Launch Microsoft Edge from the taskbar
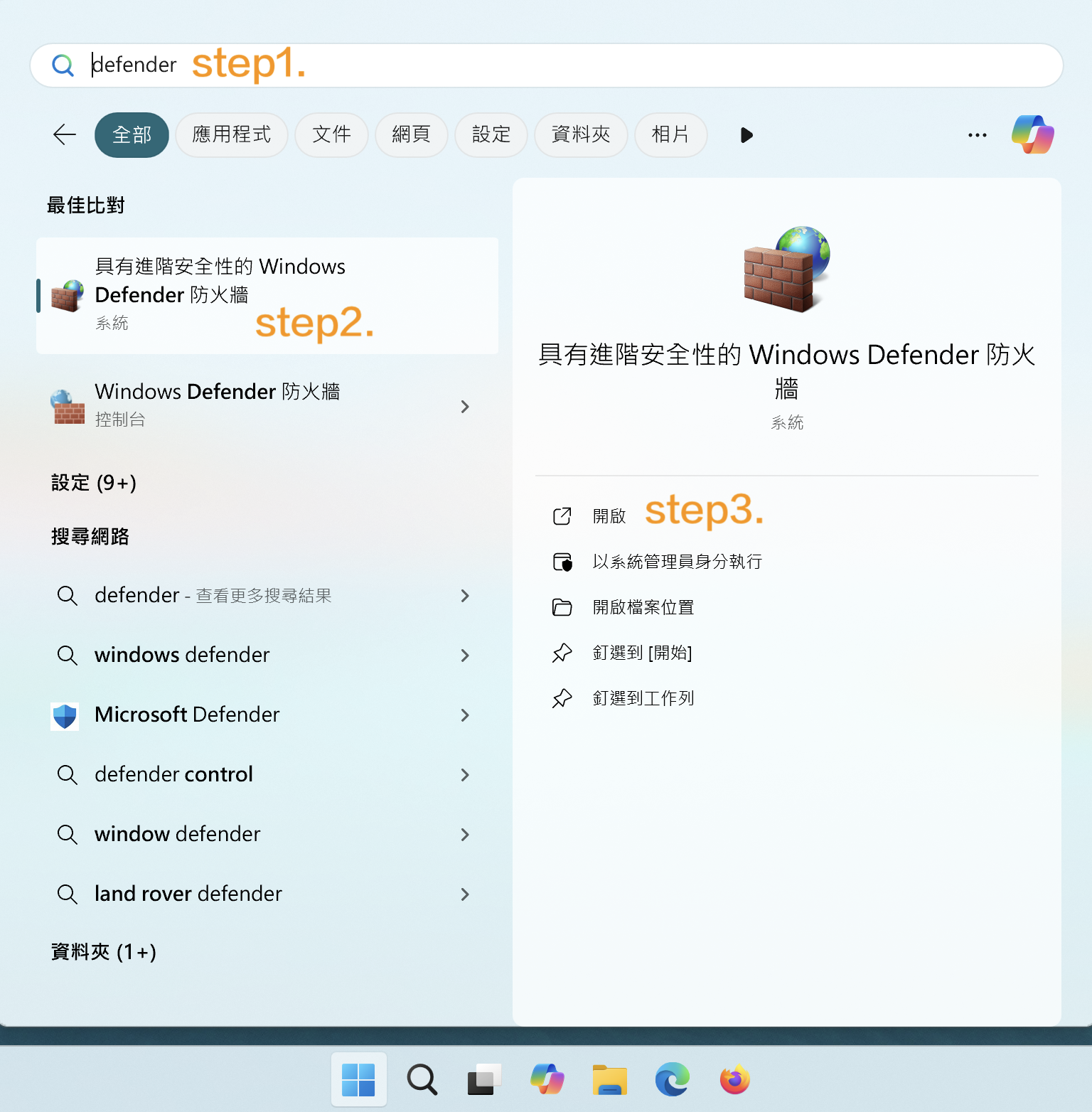 click(672, 1079)
